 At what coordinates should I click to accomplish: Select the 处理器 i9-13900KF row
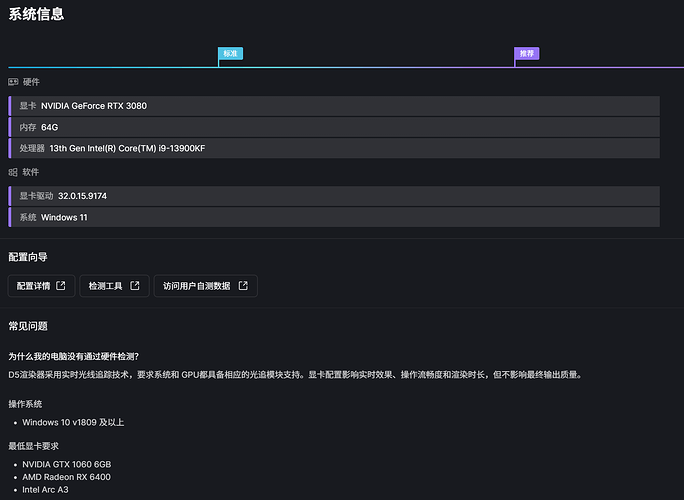click(334, 148)
